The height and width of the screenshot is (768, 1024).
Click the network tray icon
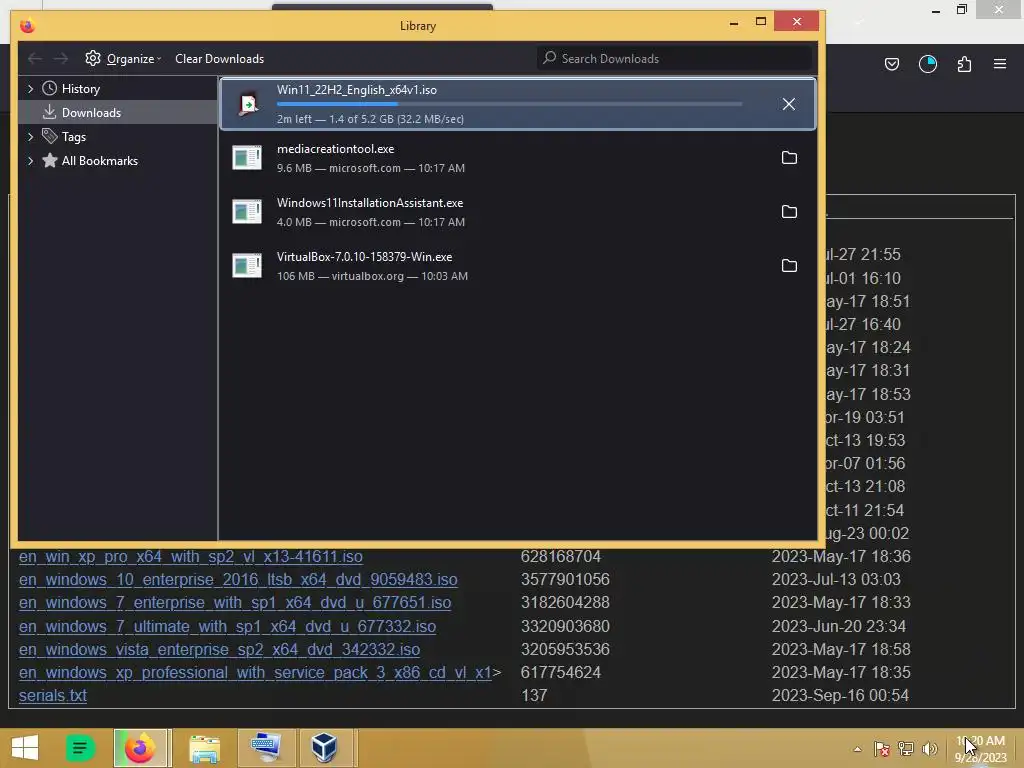pos(906,749)
